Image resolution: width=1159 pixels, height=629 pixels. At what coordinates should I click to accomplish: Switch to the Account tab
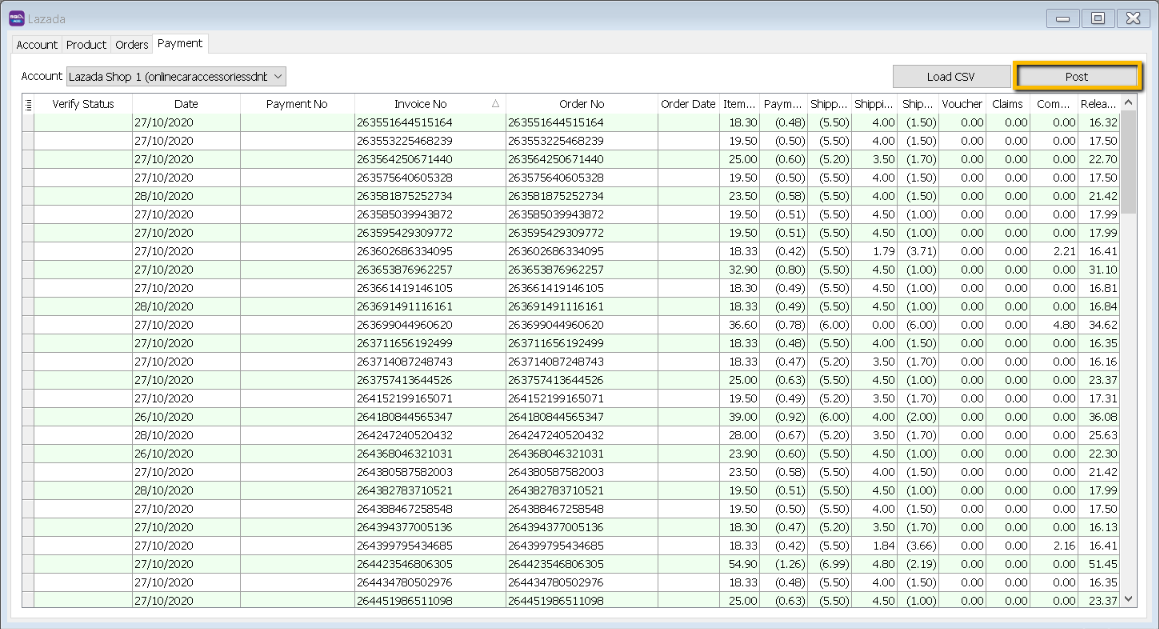37,45
